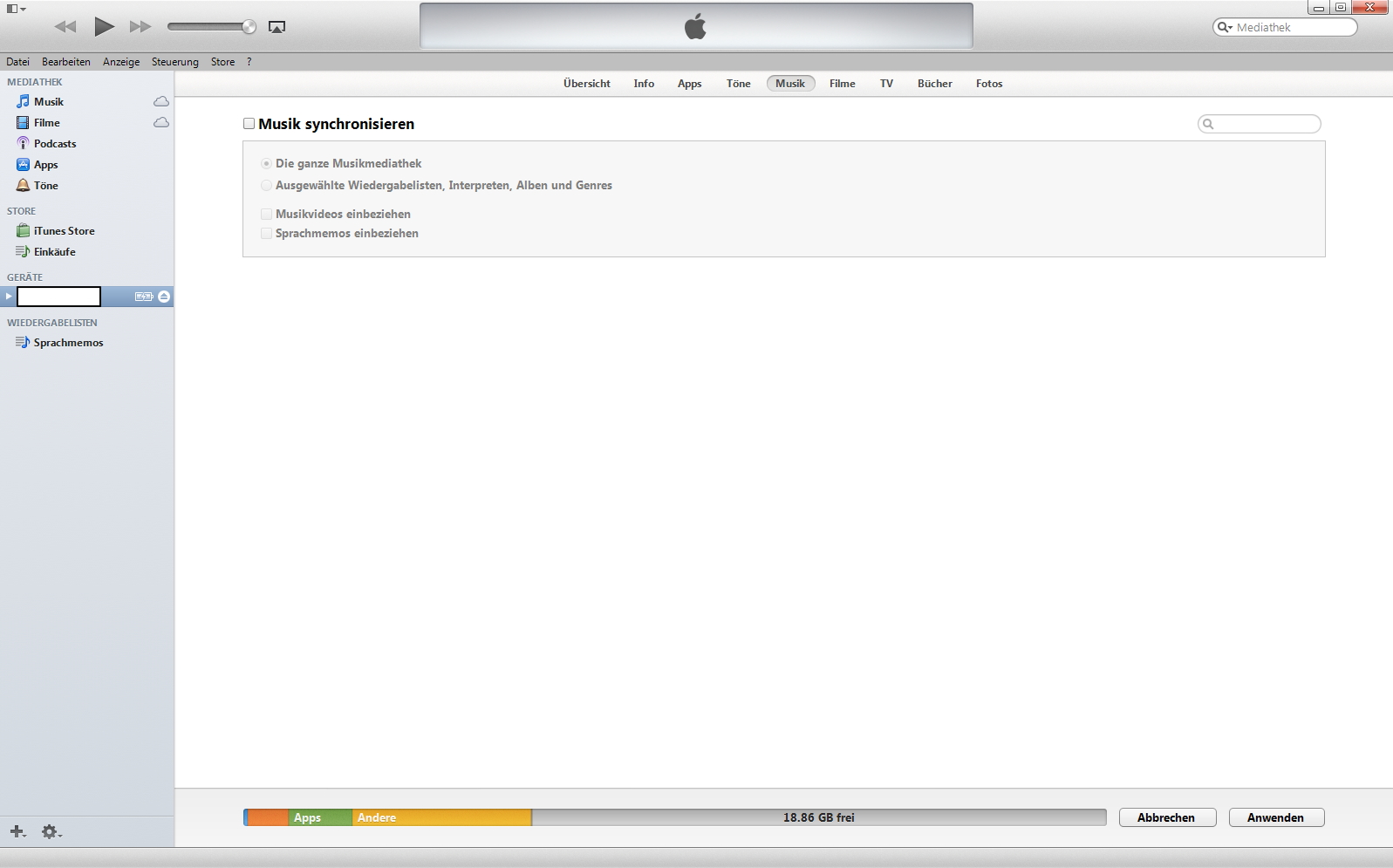
Task: Open the Mediathek search magnifier dropdown
Action: click(x=1225, y=27)
